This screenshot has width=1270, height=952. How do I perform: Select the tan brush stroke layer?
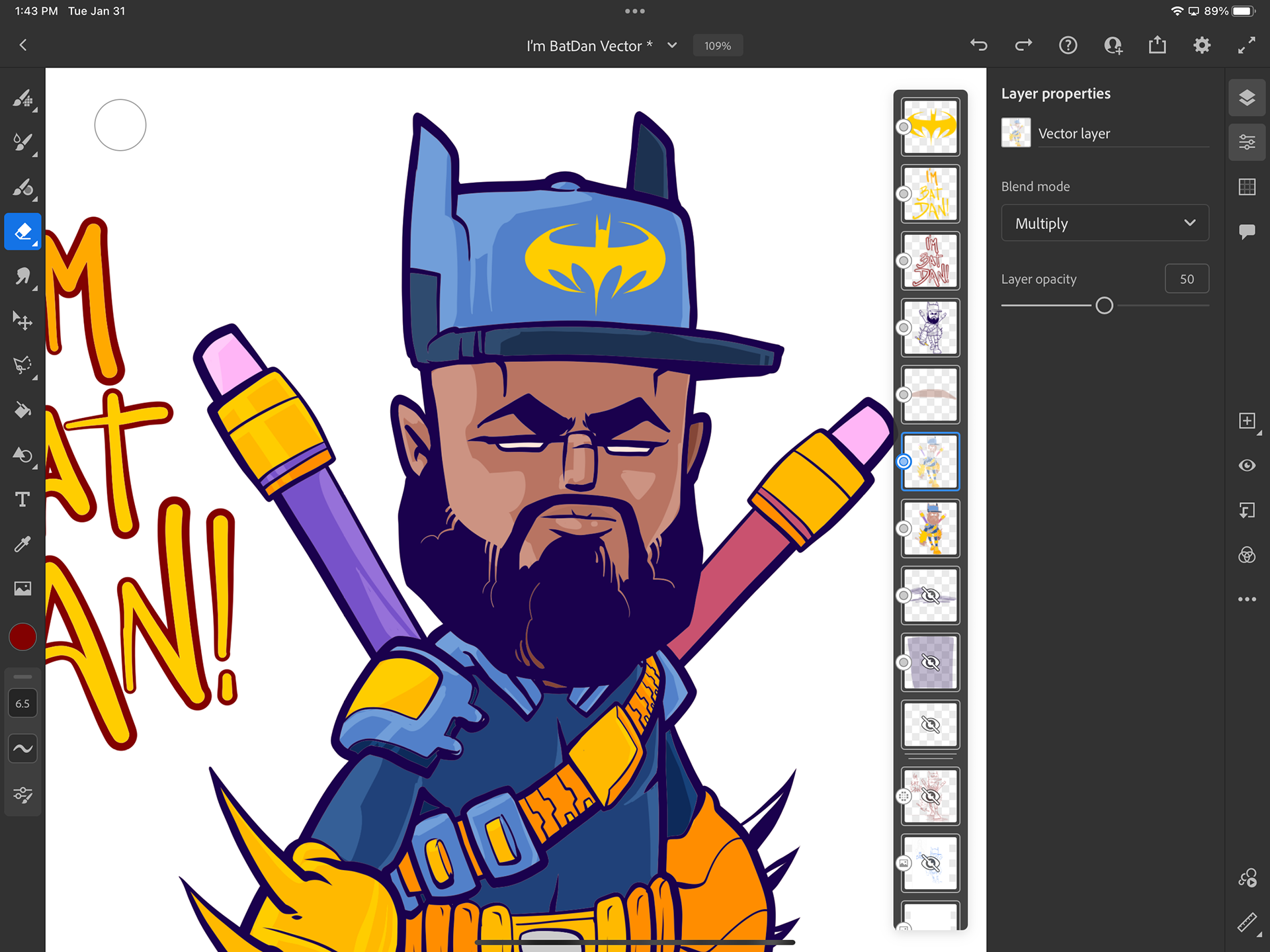click(931, 395)
